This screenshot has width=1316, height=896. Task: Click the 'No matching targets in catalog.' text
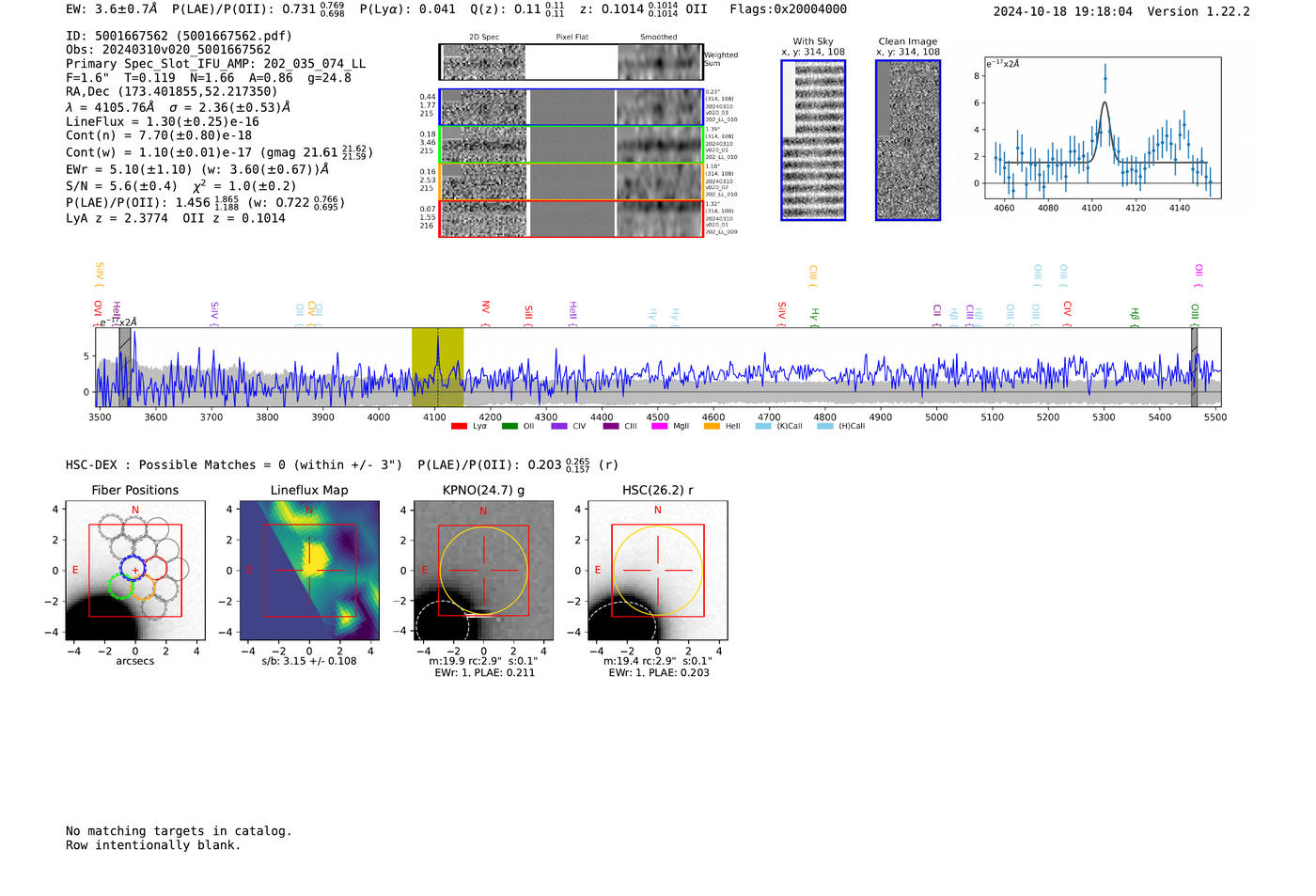(179, 831)
